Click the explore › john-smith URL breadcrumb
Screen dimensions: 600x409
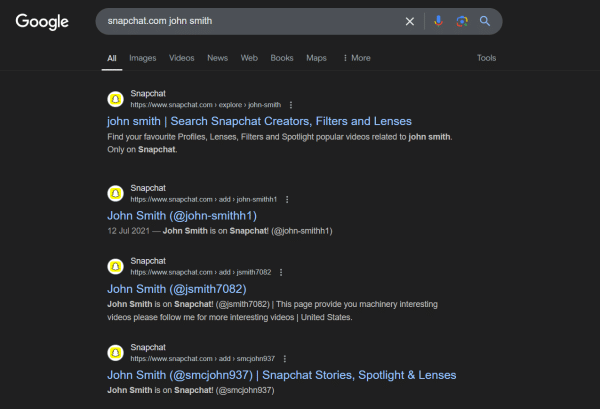point(206,105)
